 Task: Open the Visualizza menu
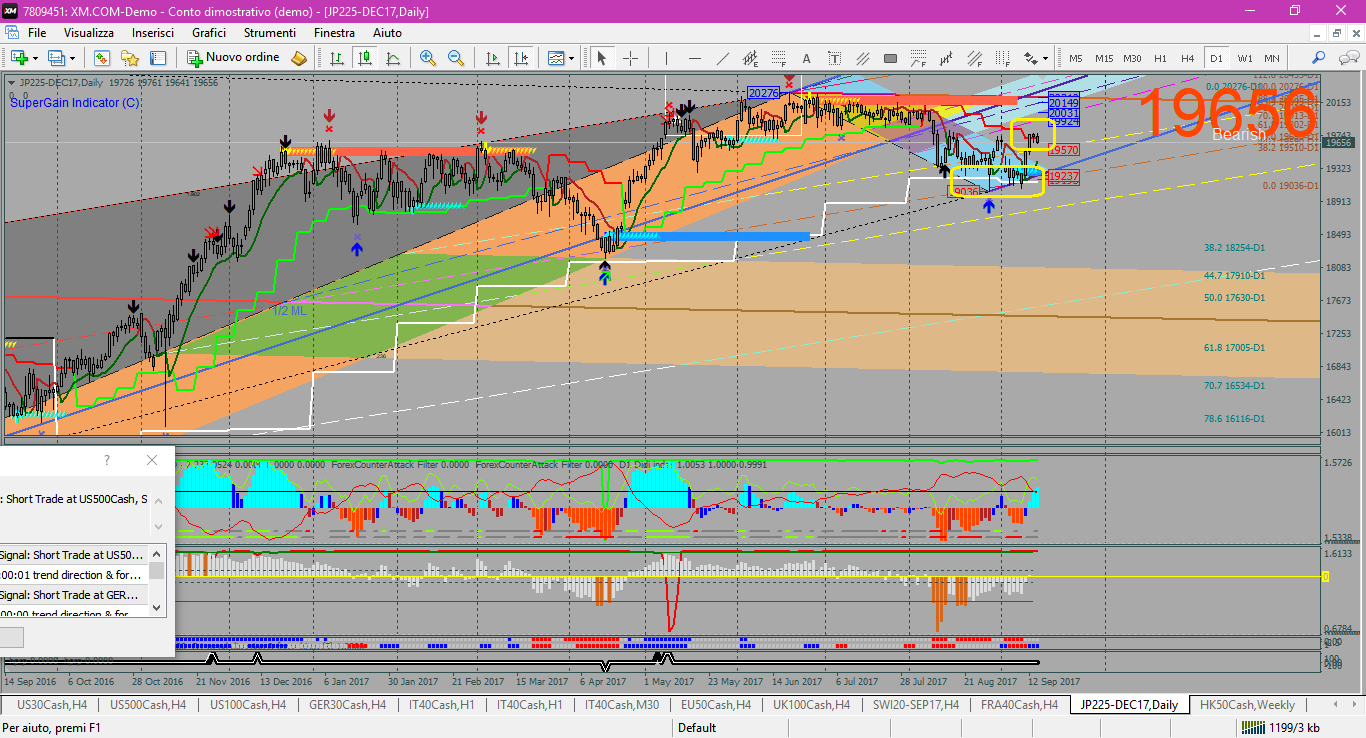tap(89, 33)
